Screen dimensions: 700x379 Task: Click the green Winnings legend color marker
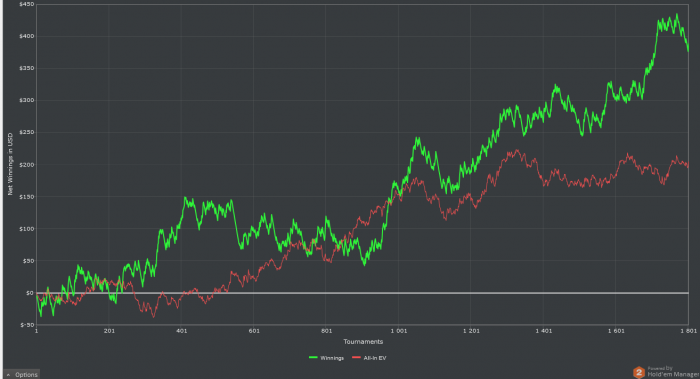[x=313, y=358]
